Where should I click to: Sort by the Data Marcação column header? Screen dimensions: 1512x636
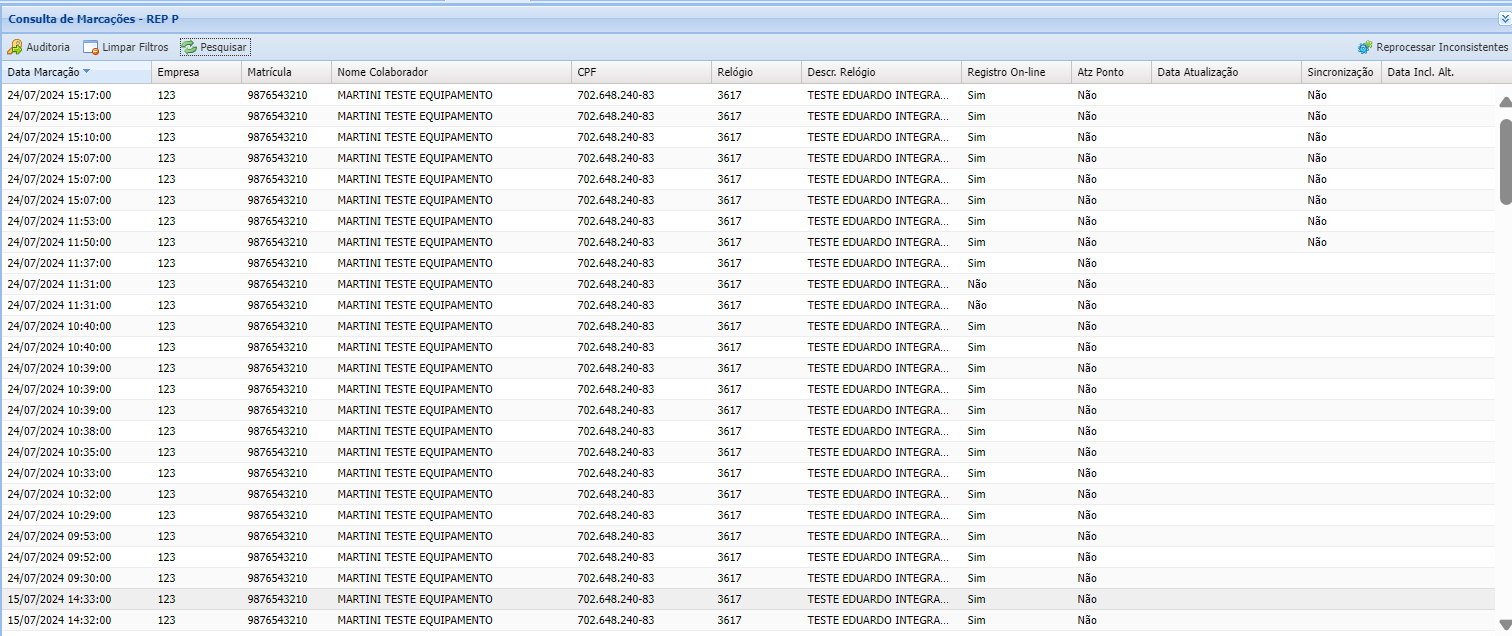point(76,72)
